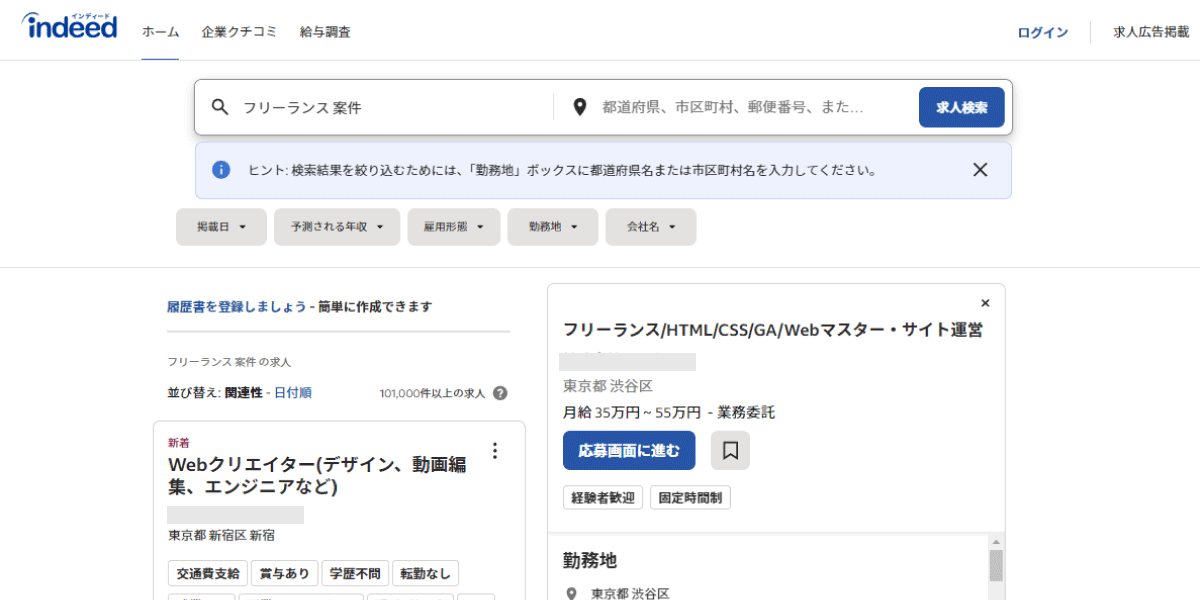Screen dimensions: 1200x600
Task: Open help icon next to 101,000件以上の求人
Action: [500, 393]
